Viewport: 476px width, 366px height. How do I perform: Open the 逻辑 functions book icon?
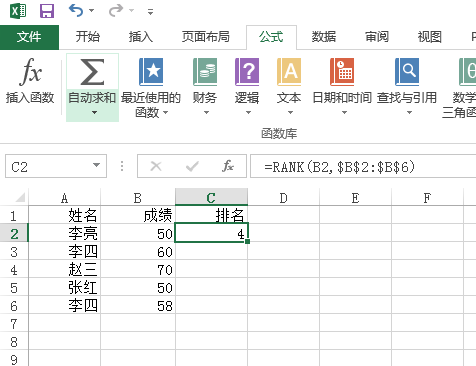(x=247, y=72)
